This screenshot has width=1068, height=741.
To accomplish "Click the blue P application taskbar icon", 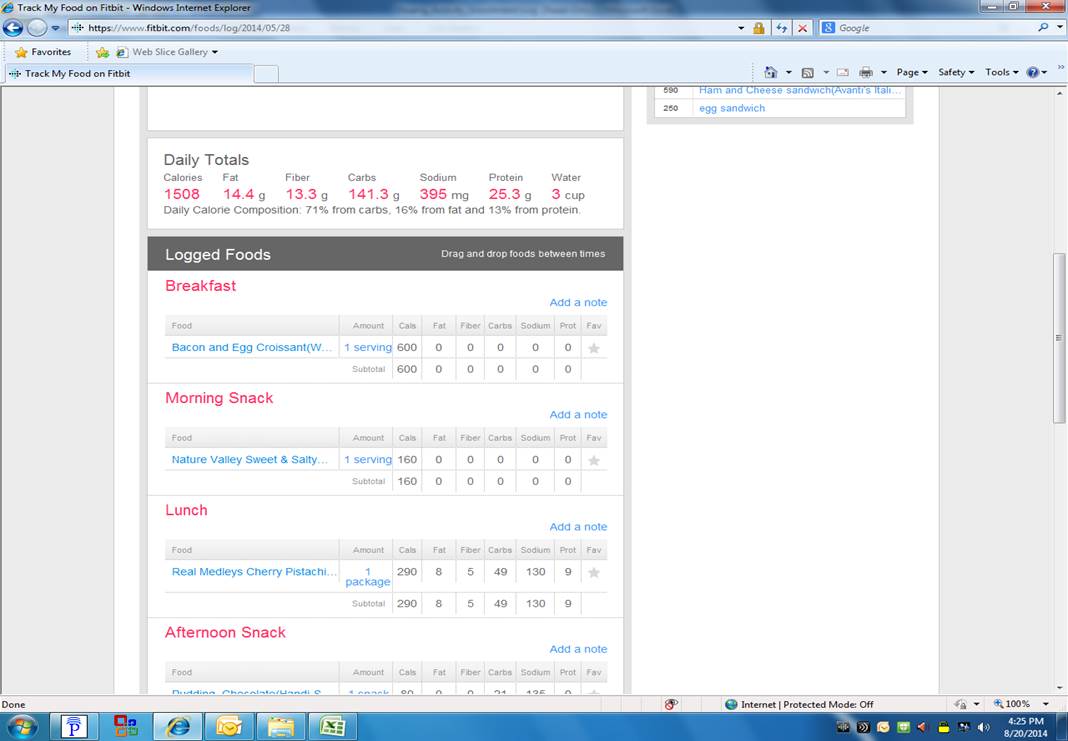I will 74,727.
